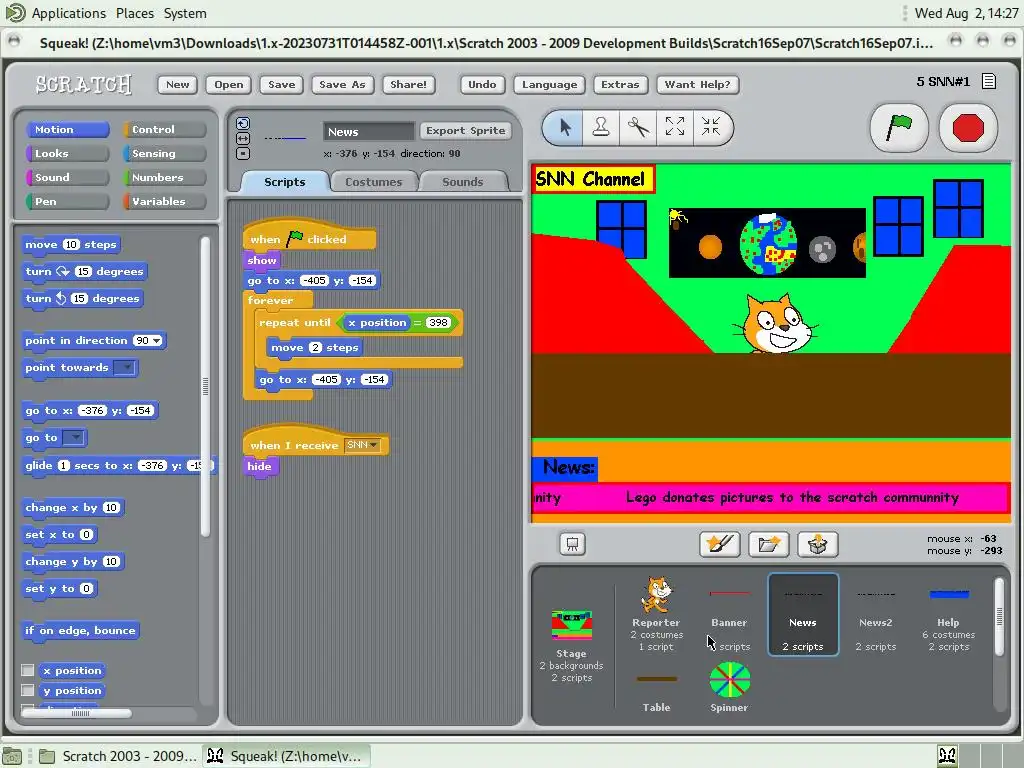This screenshot has height=768, width=1024.
Task: Switch to the Sounds tab
Action: tap(462, 182)
